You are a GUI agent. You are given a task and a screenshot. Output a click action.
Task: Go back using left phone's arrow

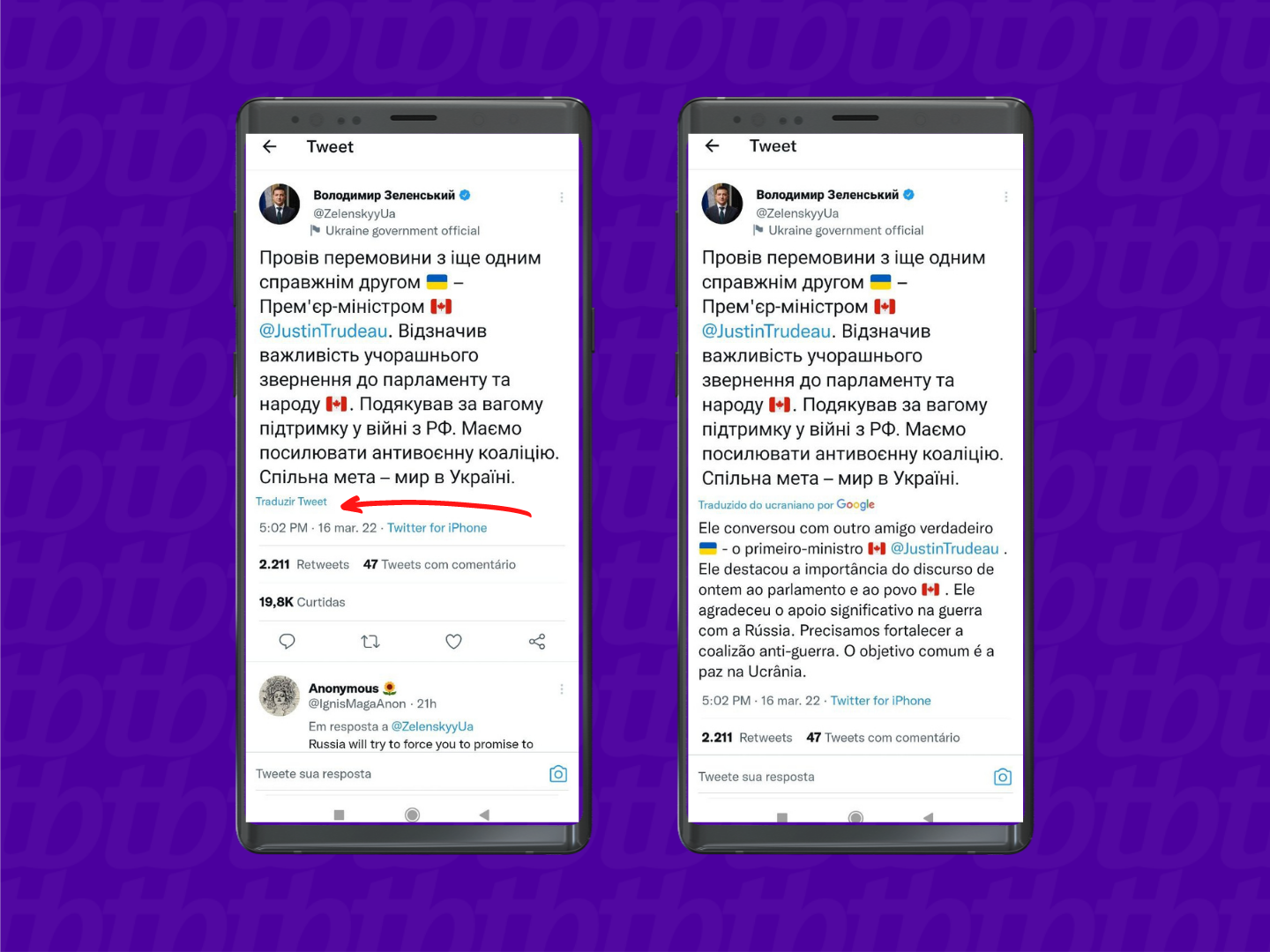[270, 146]
